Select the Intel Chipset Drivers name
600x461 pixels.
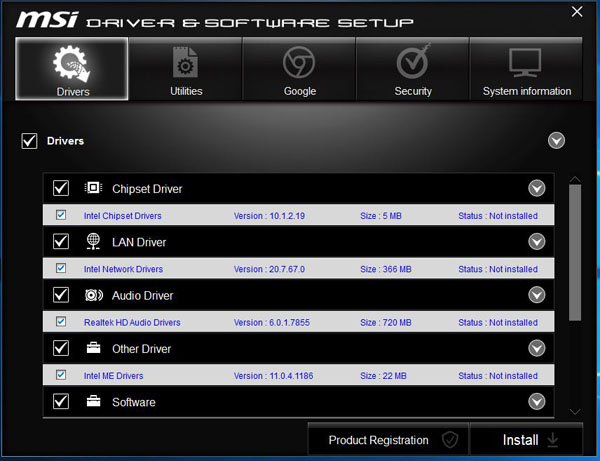(x=122, y=216)
